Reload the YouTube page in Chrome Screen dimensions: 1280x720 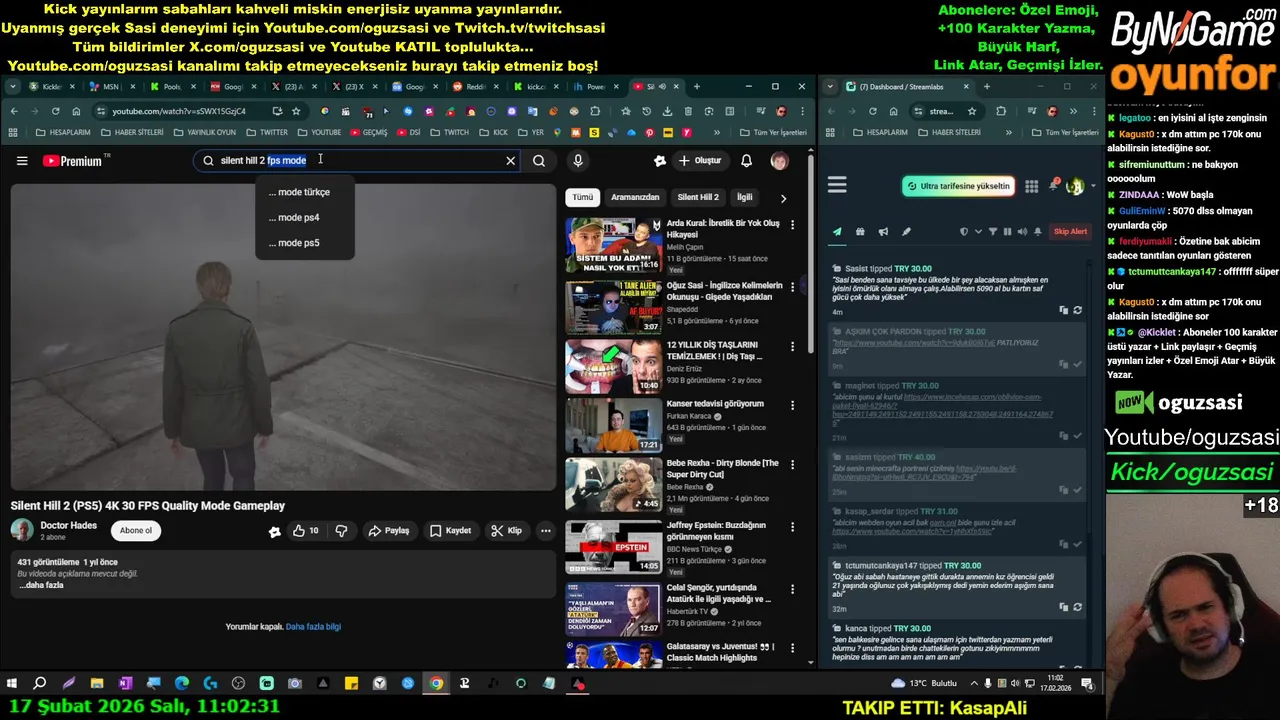point(55,111)
